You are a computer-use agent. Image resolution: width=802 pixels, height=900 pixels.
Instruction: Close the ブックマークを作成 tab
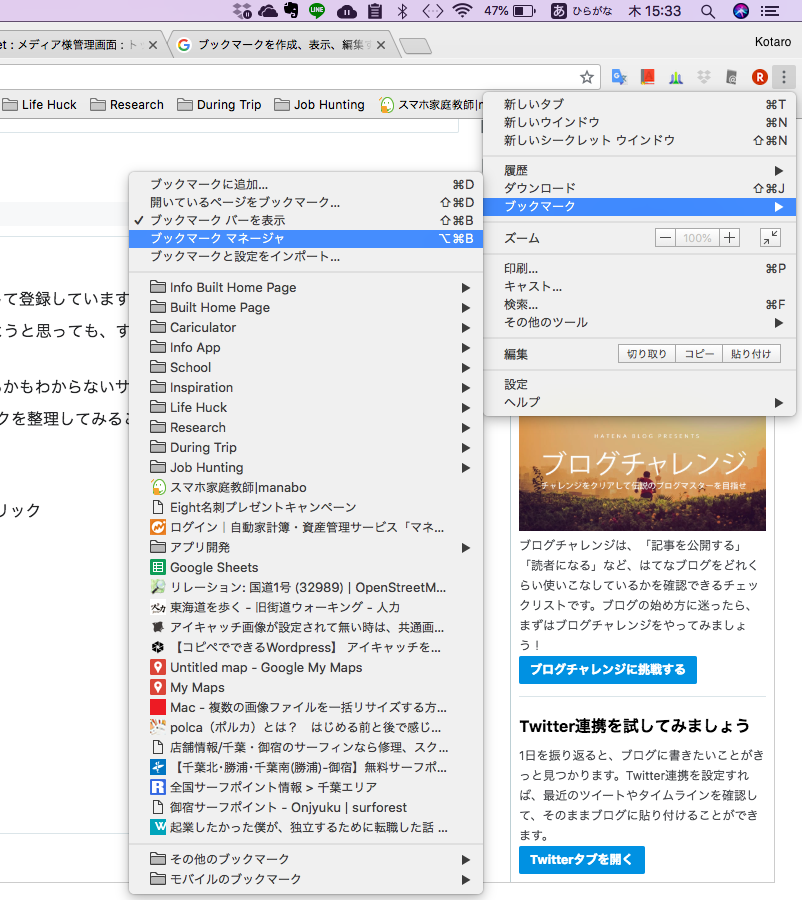click(x=381, y=45)
